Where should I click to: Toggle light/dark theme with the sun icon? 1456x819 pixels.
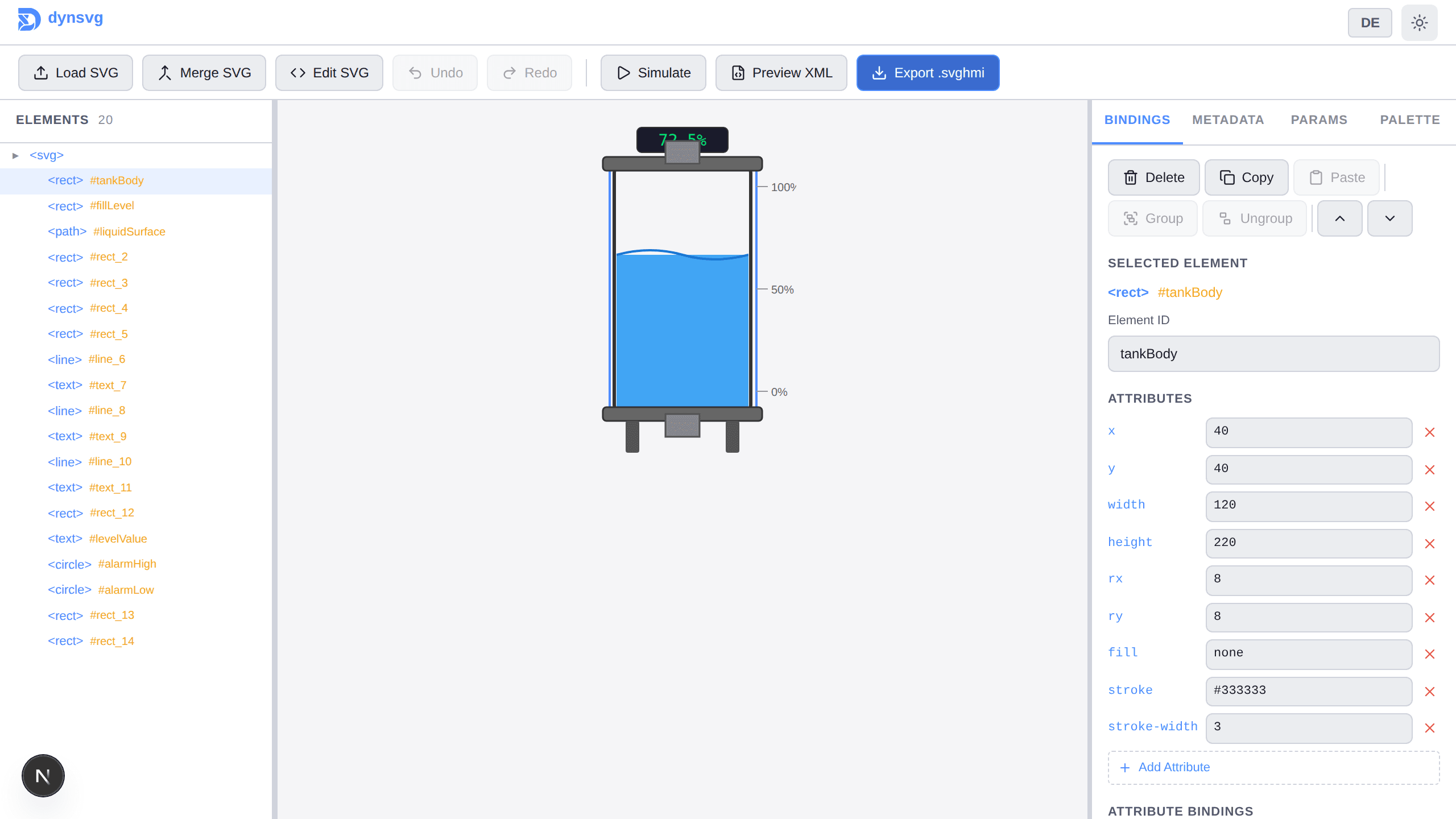(x=1419, y=22)
